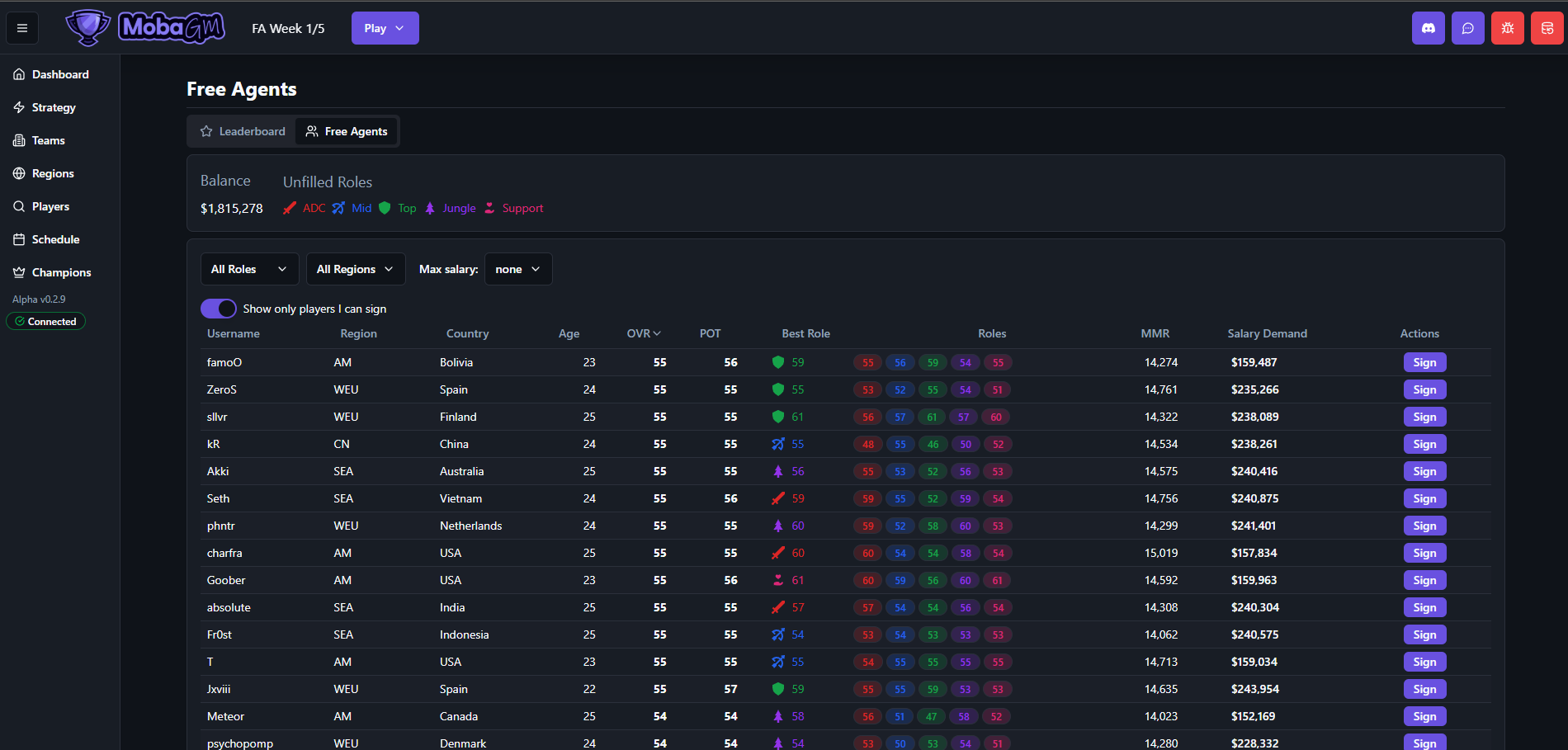Click the chat feedback icon button

click(1467, 28)
